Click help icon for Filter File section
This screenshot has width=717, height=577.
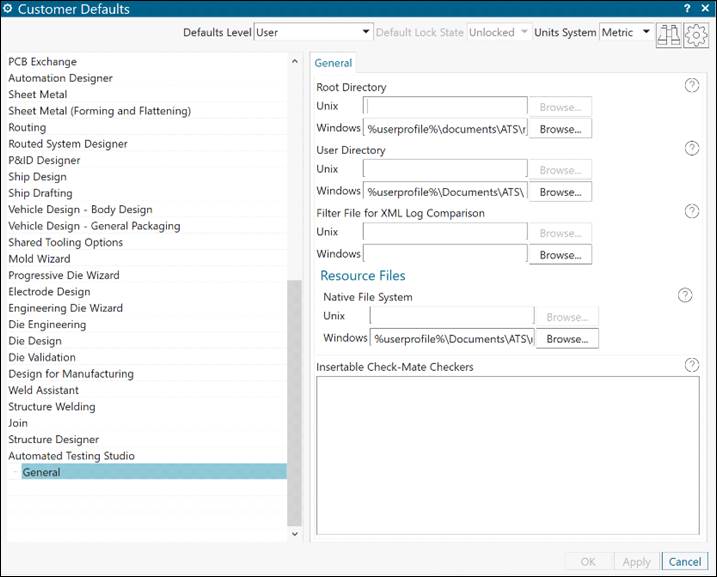pyautogui.click(x=691, y=211)
